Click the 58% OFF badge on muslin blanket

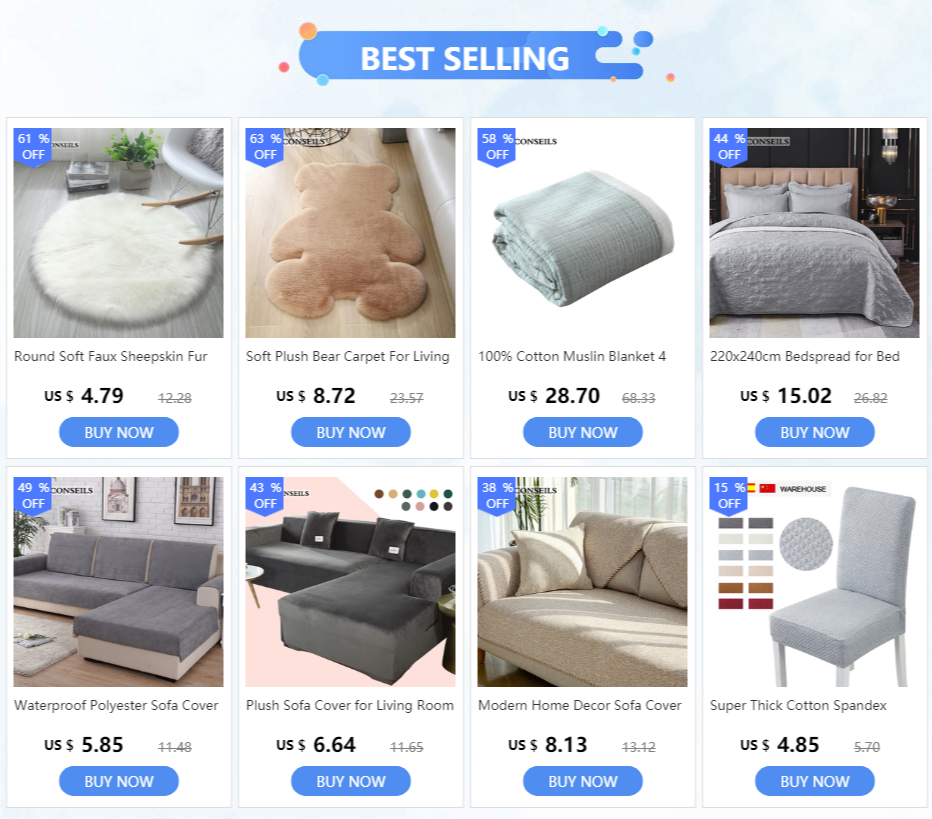(x=496, y=147)
